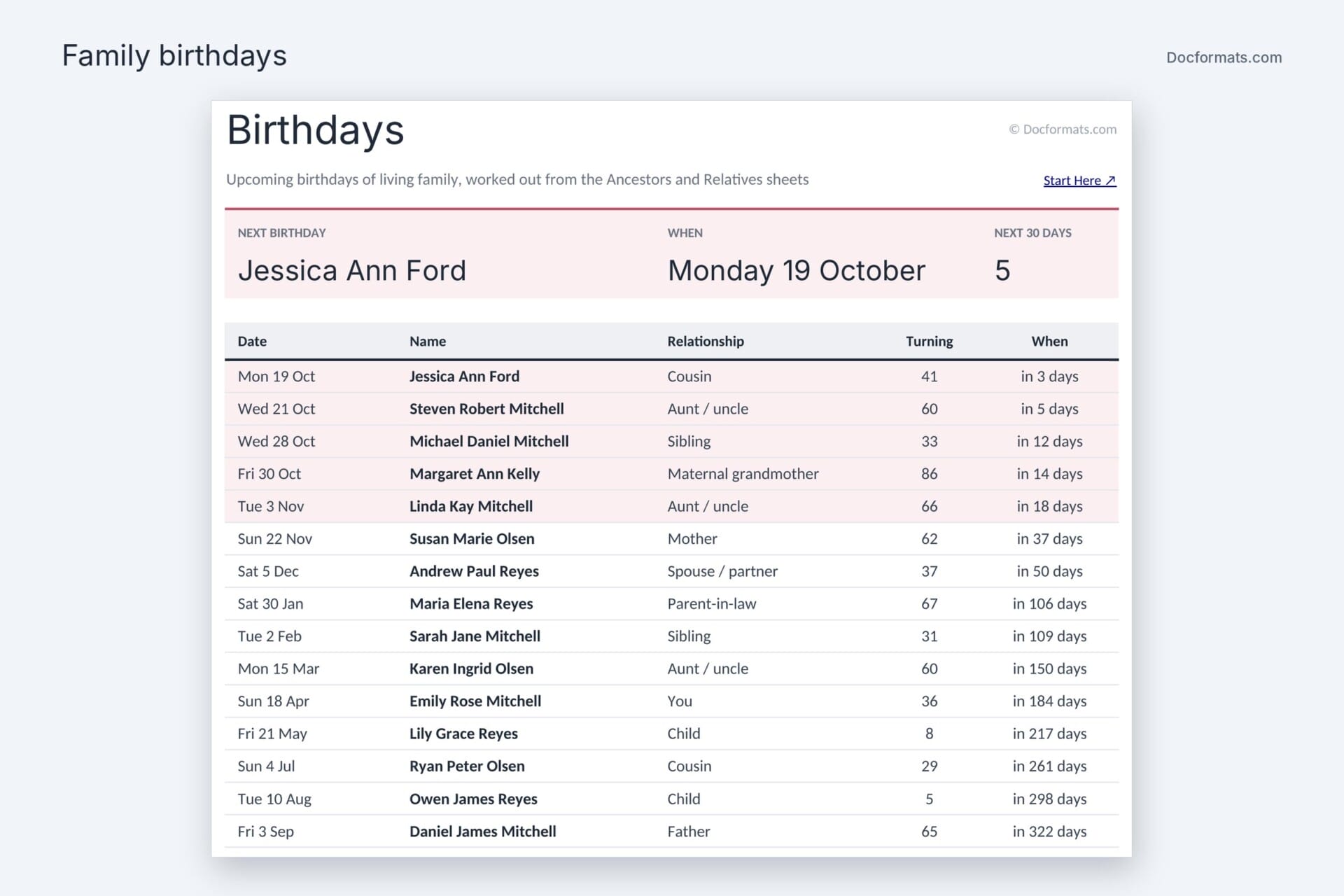Select the name Andrew Paul Reyes
The image size is (1344, 896).
(x=474, y=571)
